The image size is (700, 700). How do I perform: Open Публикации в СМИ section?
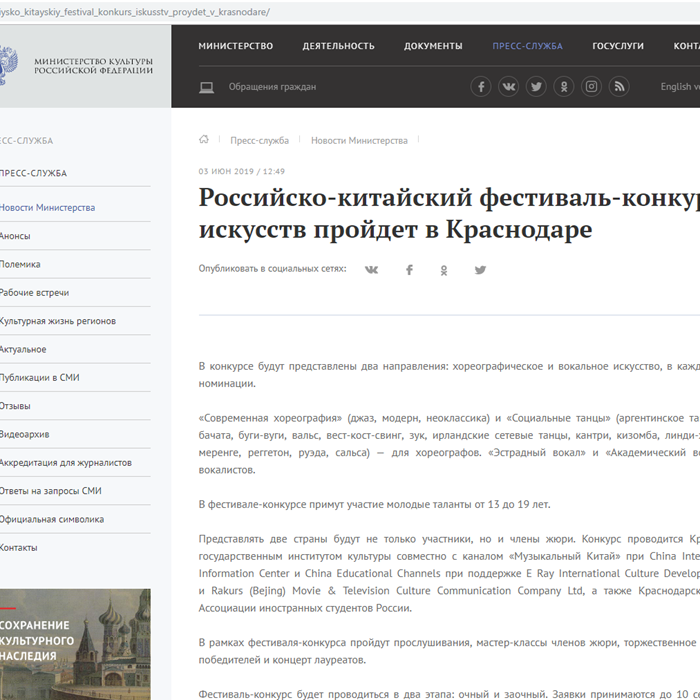point(40,378)
